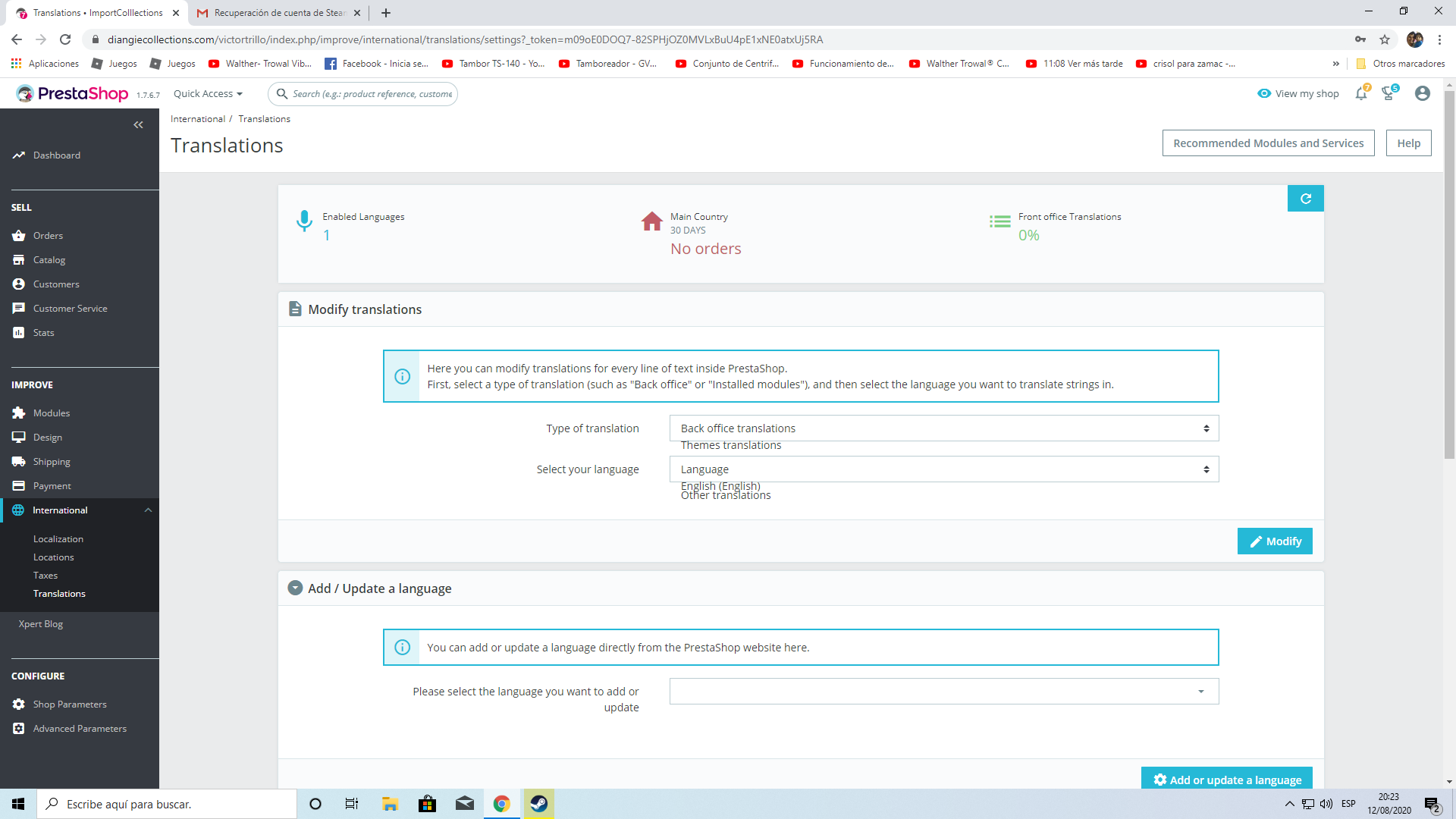Collapse the sidebar with double-chevron icon
Image resolution: width=1456 pixels, height=819 pixels.
138,125
